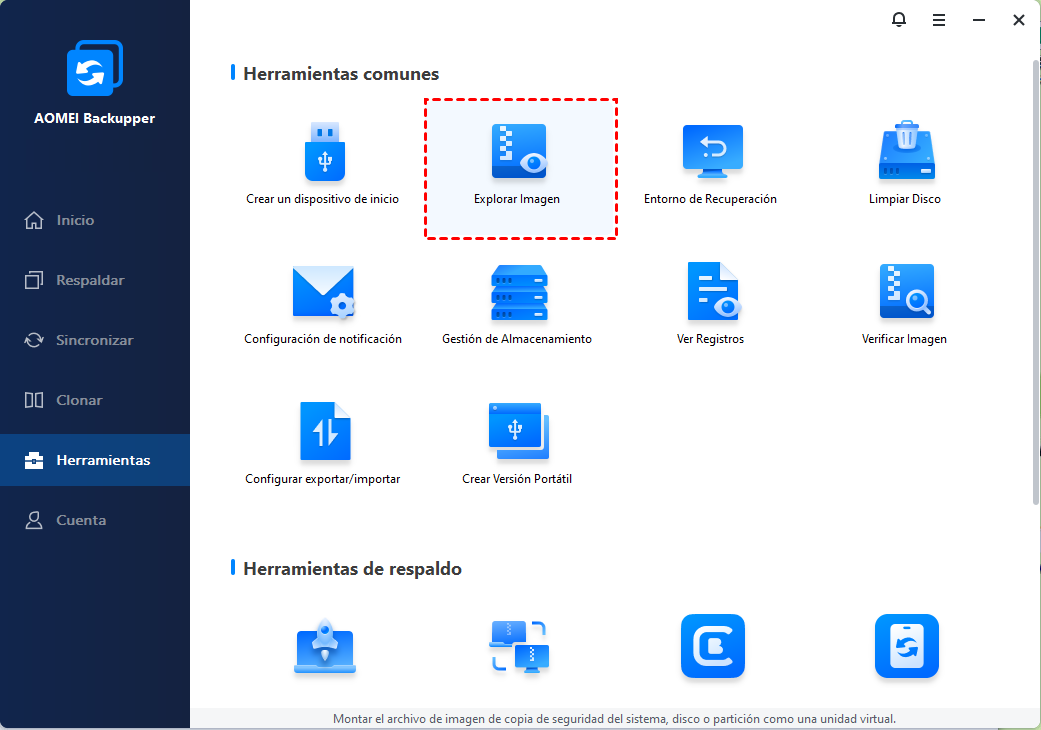Open the notifications bell icon
Screen dimensions: 1041x730
pyautogui.click(x=899, y=20)
